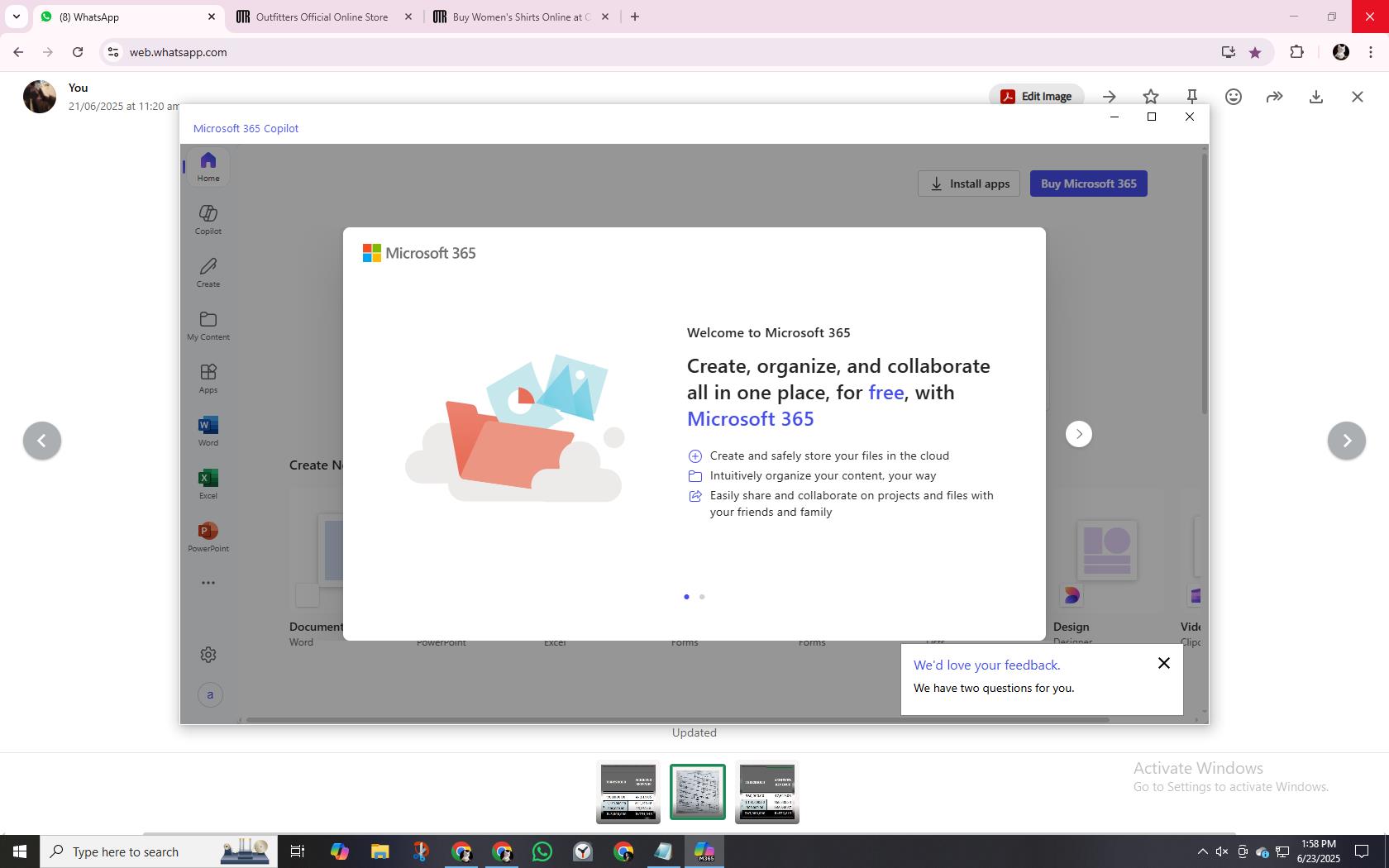Image resolution: width=1389 pixels, height=868 pixels.
Task: Click the muted volume tray icon
Action: click(1223, 851)
